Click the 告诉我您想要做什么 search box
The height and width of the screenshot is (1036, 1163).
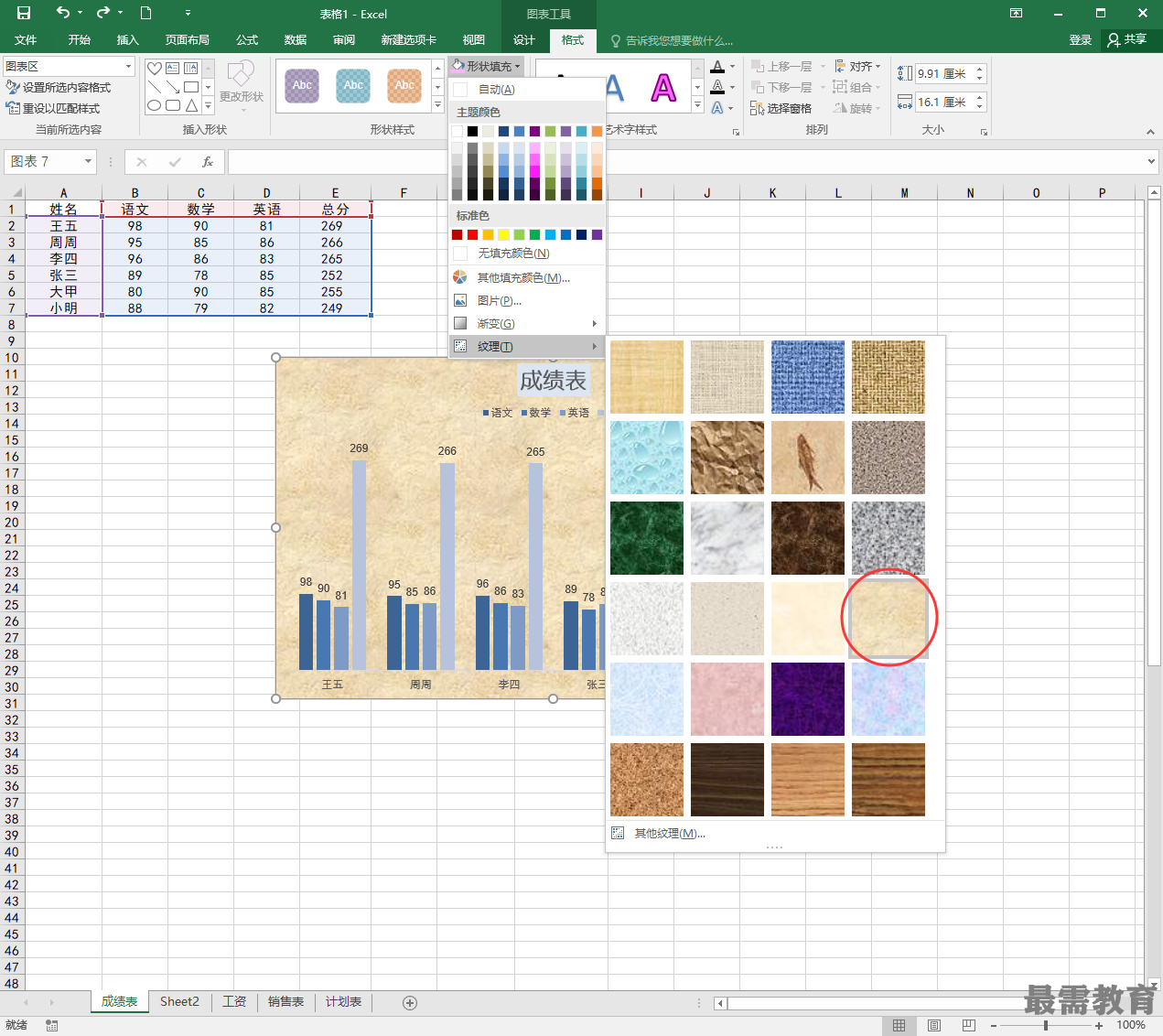[x=671, y=40]
